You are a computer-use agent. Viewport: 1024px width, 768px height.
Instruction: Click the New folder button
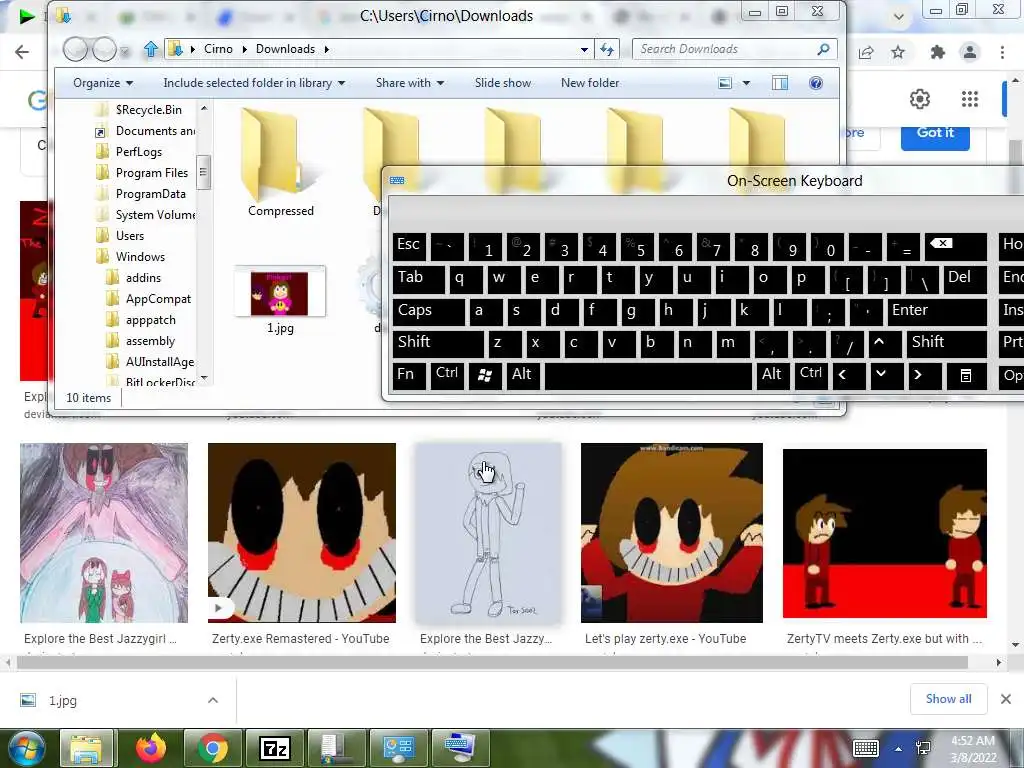pyautogui.click(x=590, y=83)
